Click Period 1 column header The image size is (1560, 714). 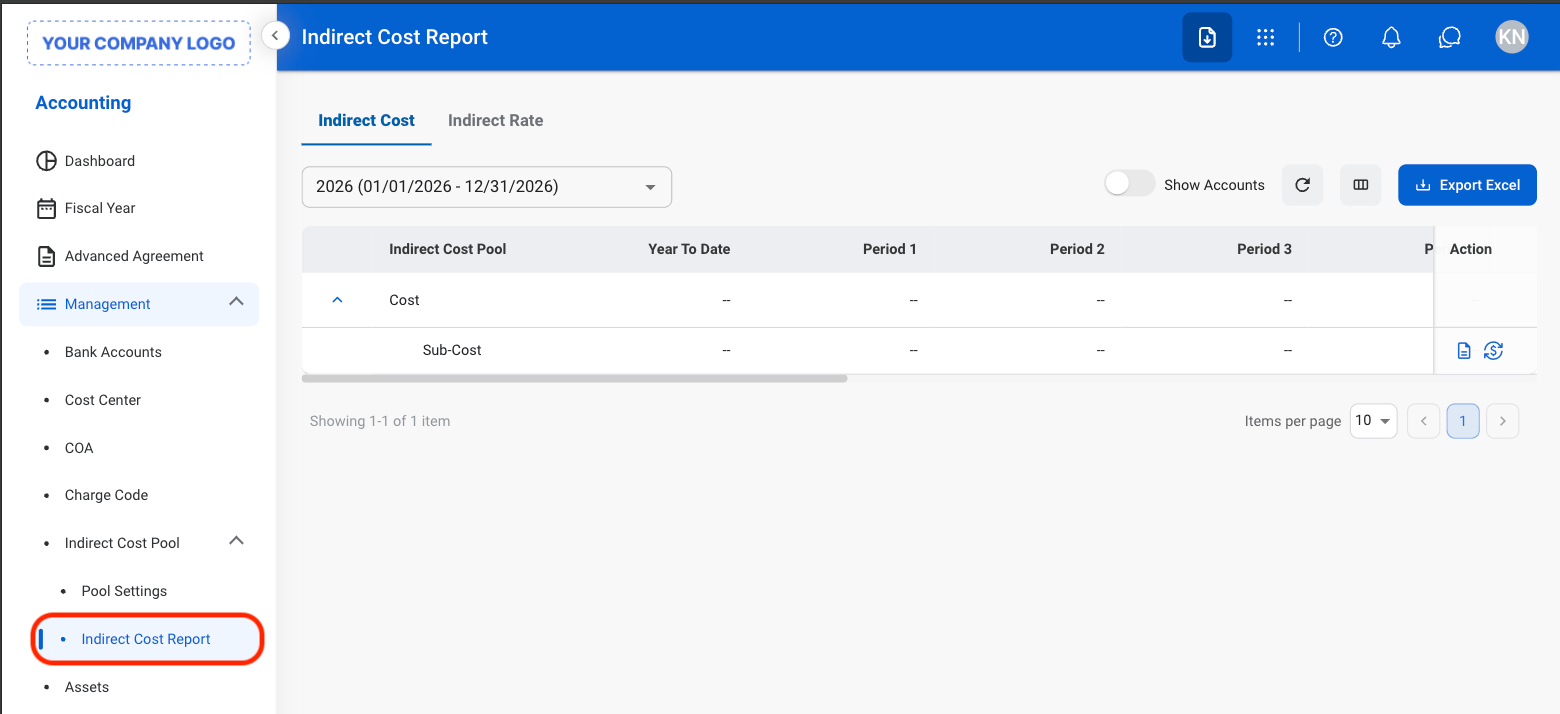(890, 249)
